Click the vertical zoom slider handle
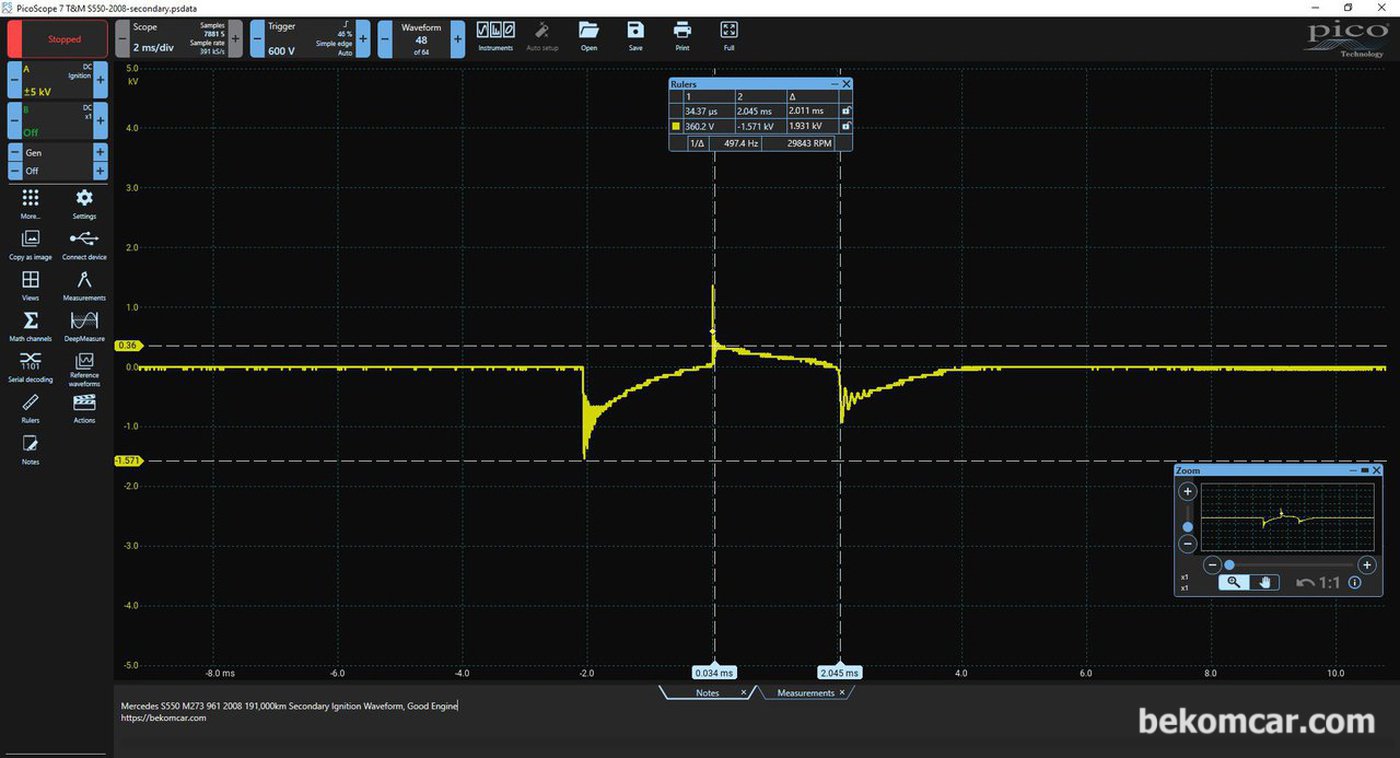Viewport: 1400px width, 758px height. (1187, 527)
